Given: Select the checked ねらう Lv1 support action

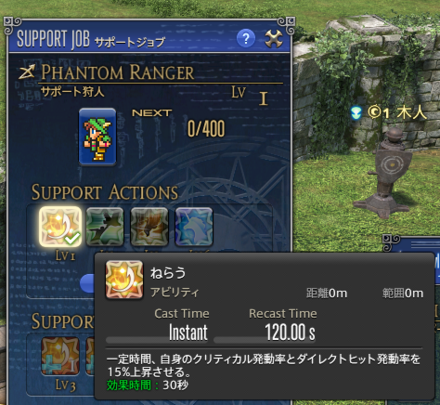Looking at the screenshot, I should click(60, 226).
